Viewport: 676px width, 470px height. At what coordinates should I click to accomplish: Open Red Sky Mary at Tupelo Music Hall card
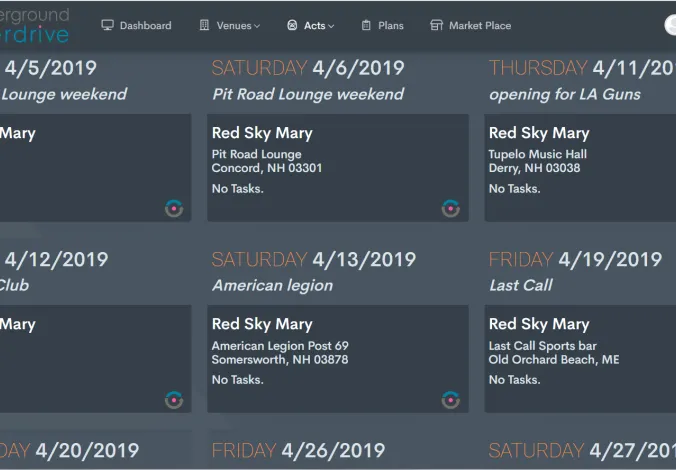coord(580,168)
